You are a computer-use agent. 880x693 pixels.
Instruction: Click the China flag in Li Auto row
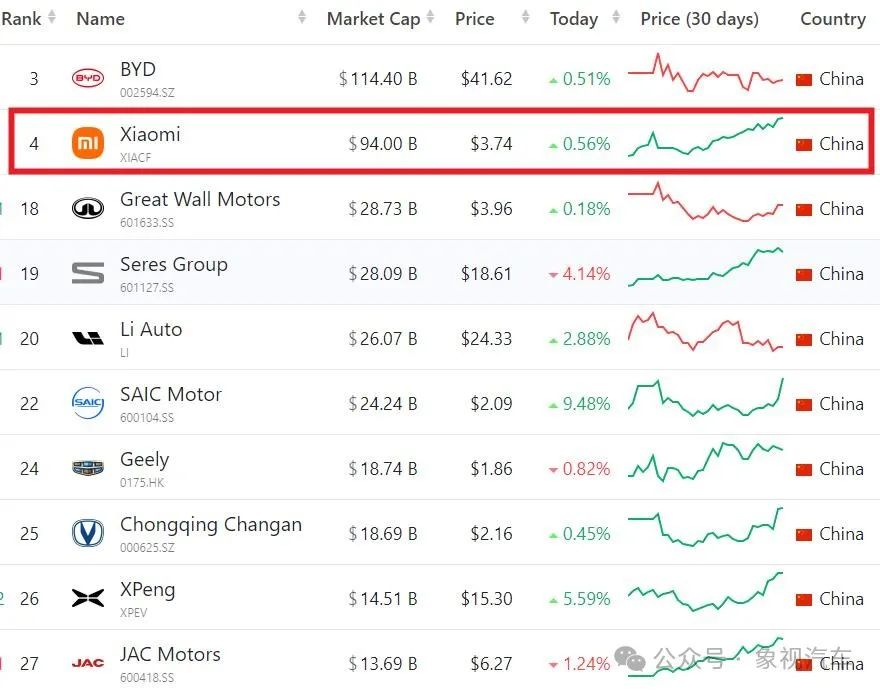804,339
